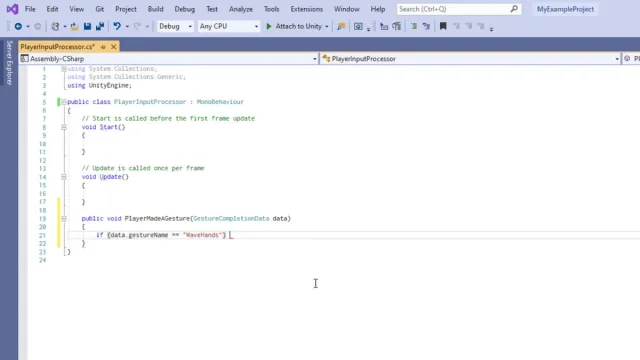Image resolution: width=640 pixels, height=360 pixels.
Task: Open the Edit menu
Action: pos(52,9)
